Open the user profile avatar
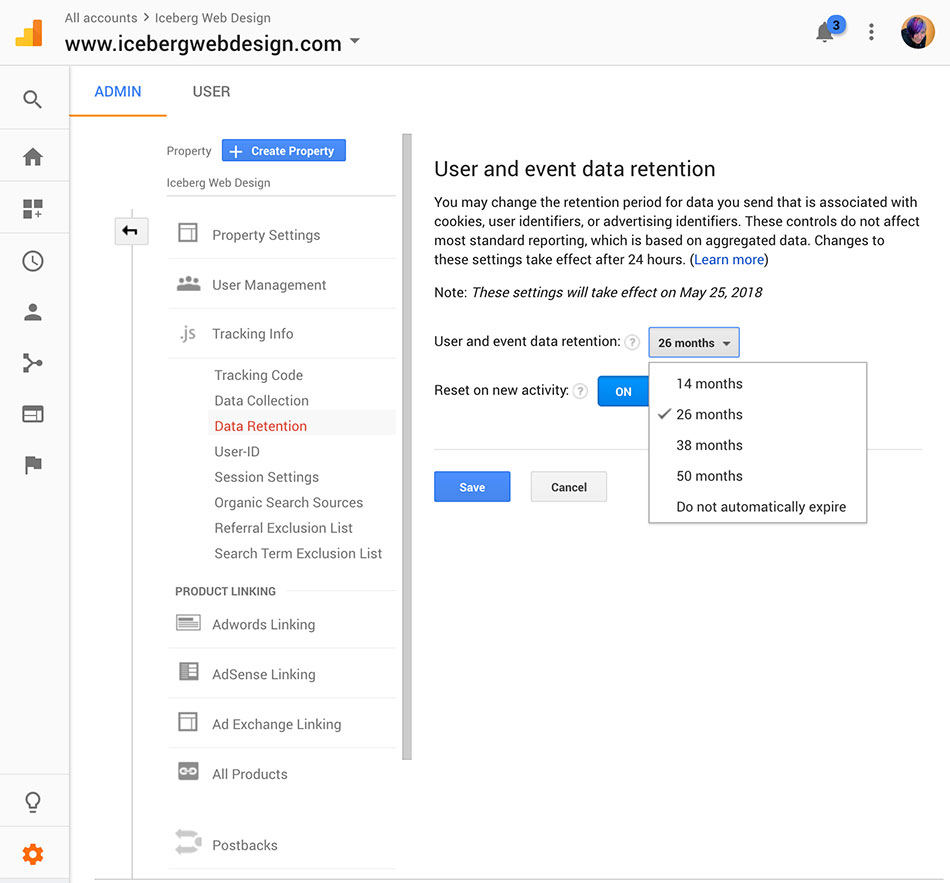 pyautogui.click(x=917, y=32)
